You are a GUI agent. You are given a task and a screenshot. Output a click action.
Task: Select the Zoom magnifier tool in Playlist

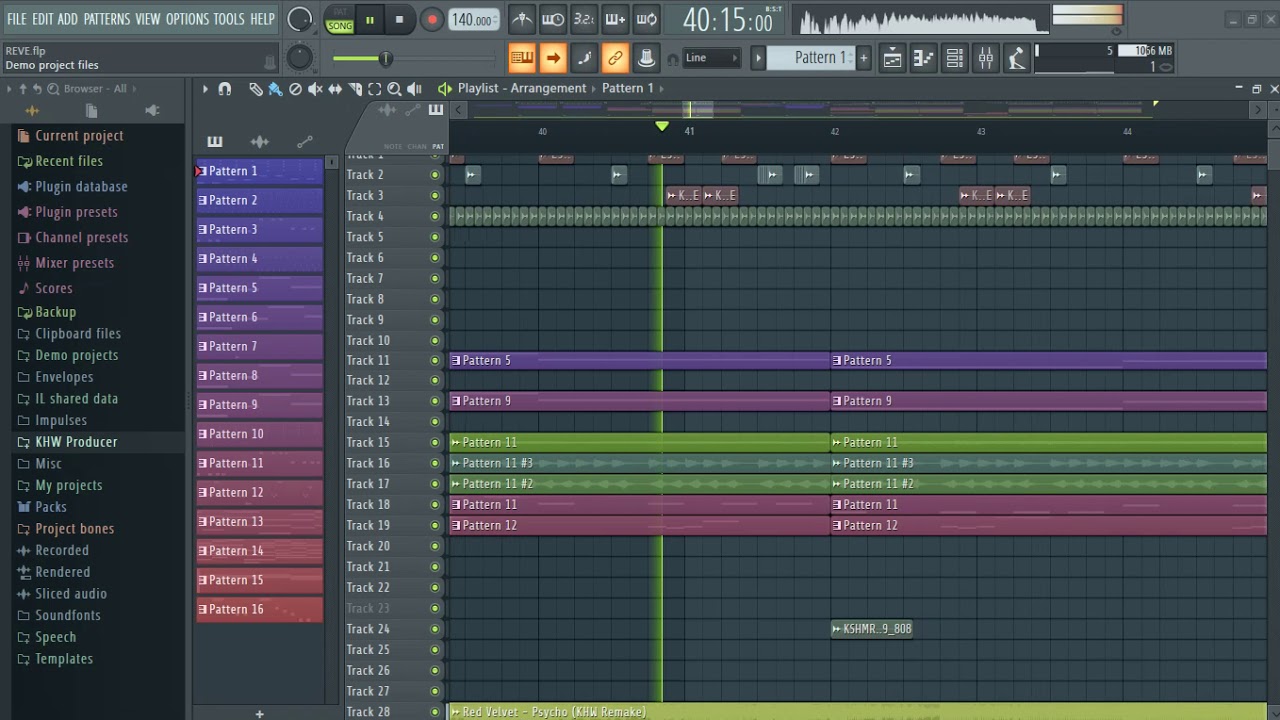pos(394,89)
